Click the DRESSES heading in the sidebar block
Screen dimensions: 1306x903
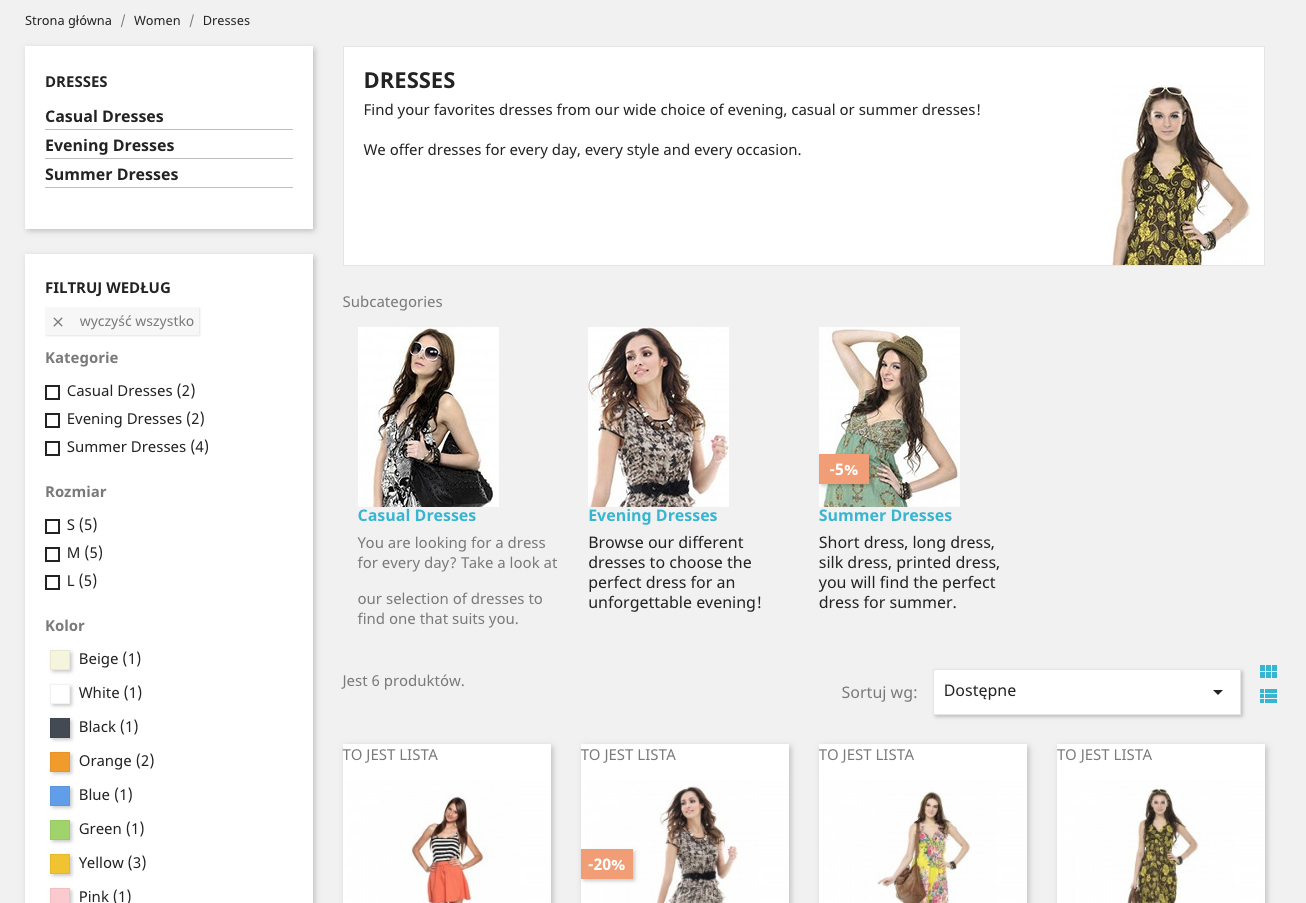pyautogui.click(x=76, y=82)
